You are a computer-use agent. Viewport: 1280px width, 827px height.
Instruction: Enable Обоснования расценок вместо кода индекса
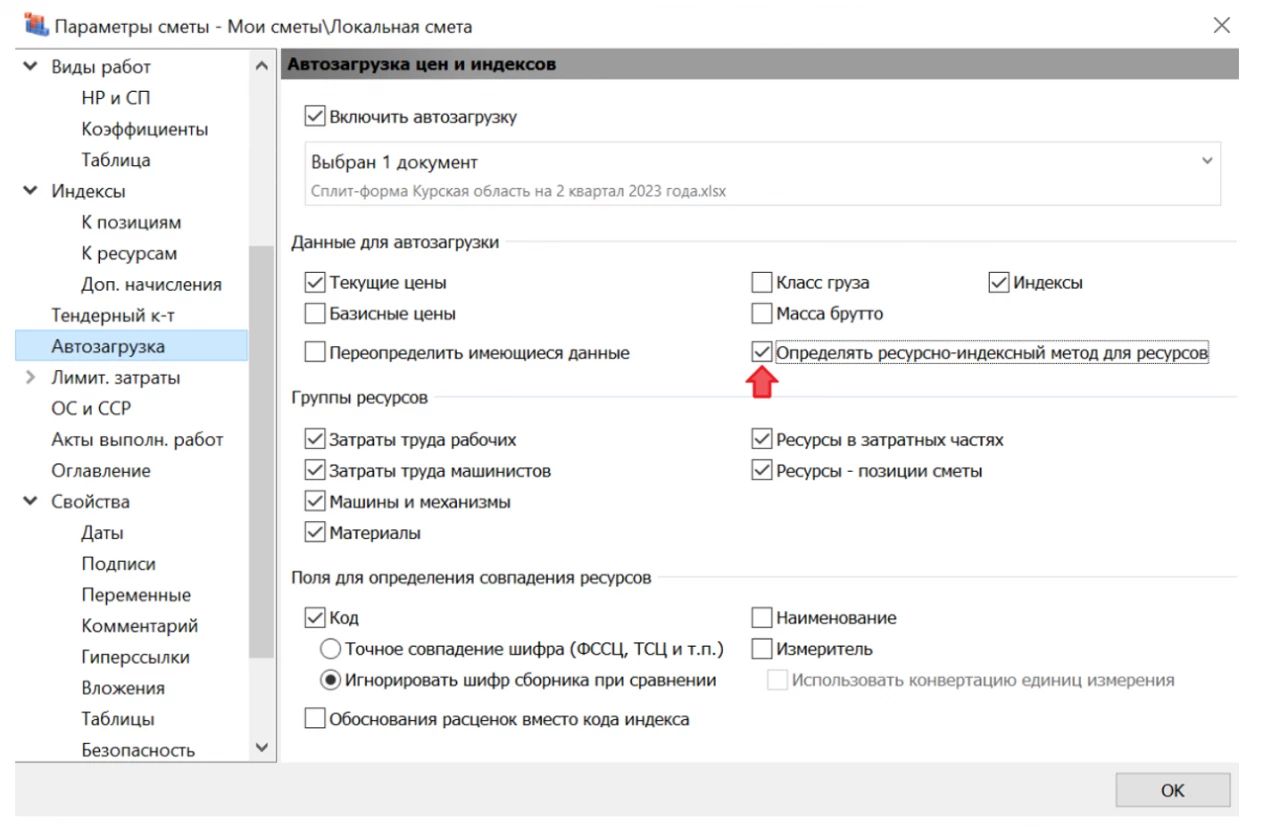coord(315,719)
